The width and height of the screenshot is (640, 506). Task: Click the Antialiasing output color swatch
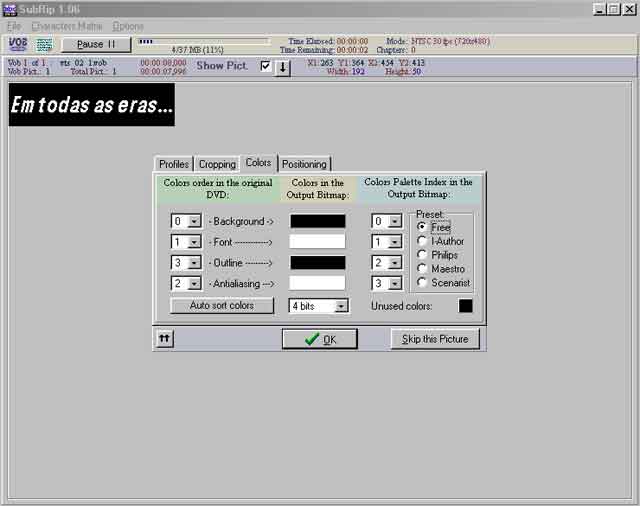click(x=318, y=283)
